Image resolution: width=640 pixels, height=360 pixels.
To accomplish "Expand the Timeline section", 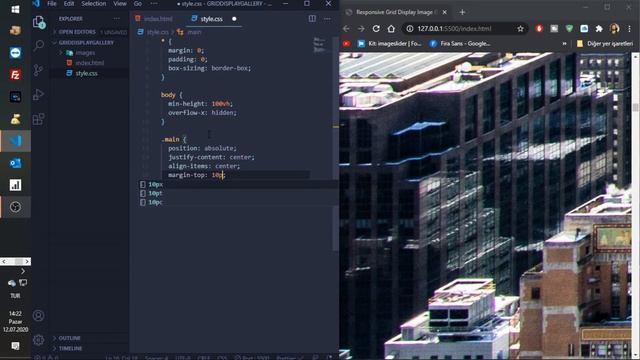I will 70,348.
